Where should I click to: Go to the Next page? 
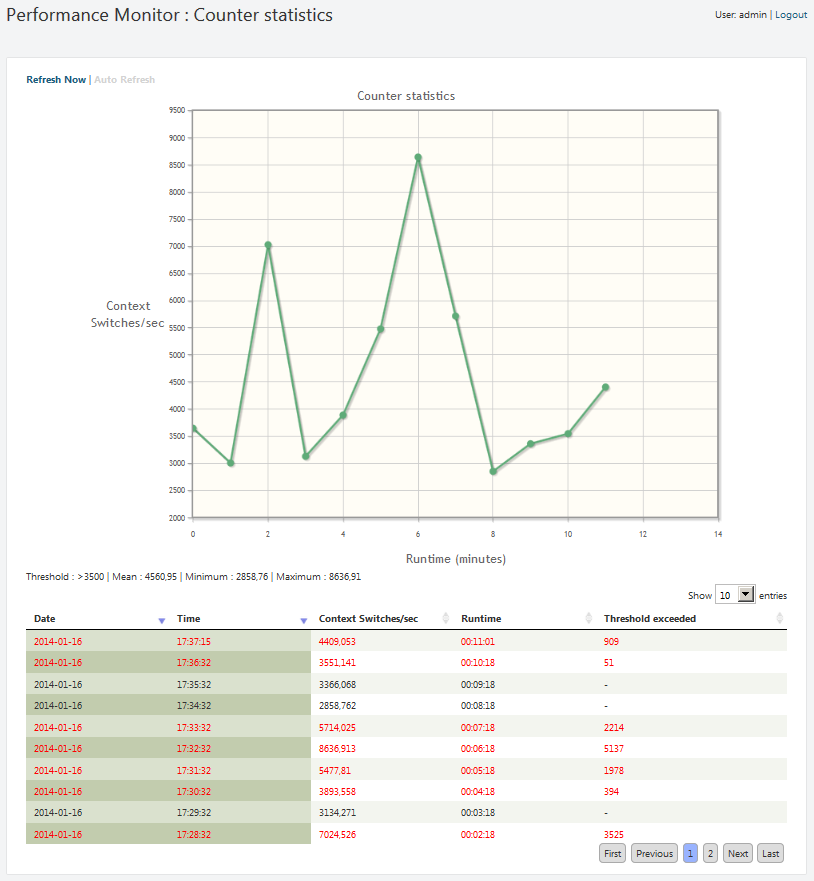(738, 853)
